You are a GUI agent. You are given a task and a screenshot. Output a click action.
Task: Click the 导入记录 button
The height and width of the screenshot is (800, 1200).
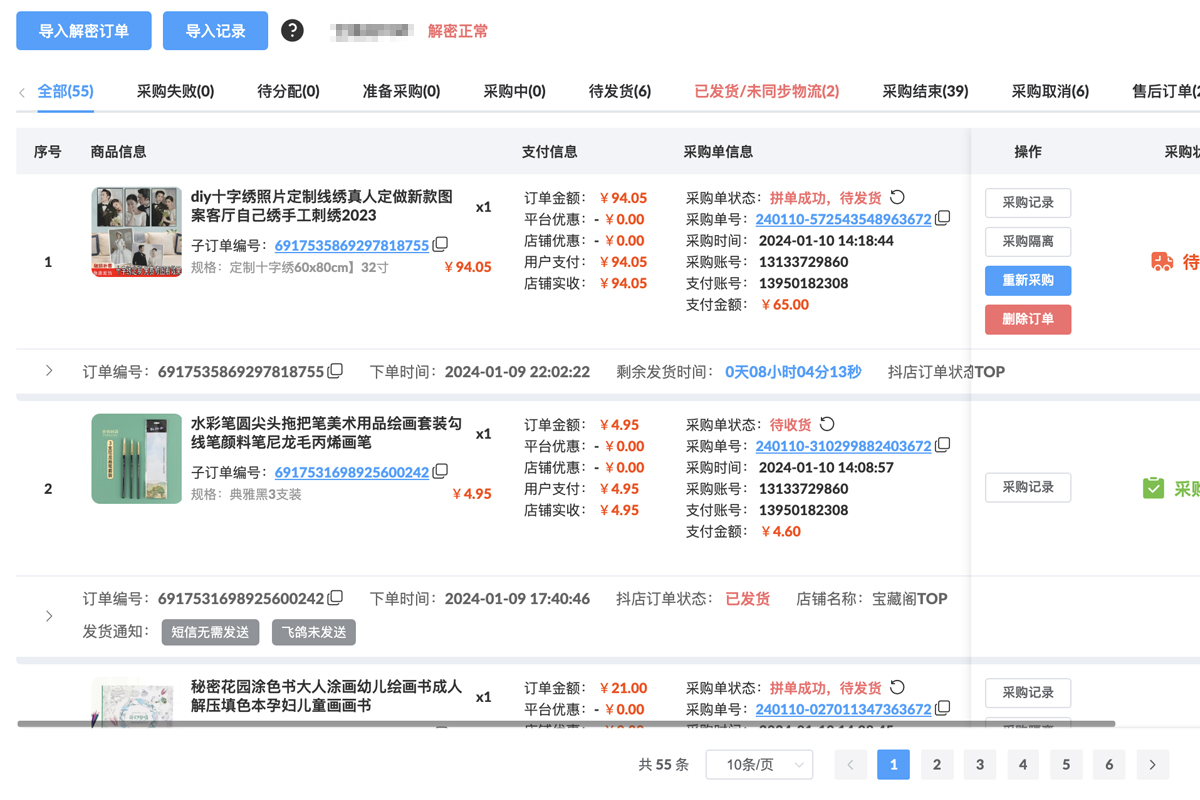point(216,31)
